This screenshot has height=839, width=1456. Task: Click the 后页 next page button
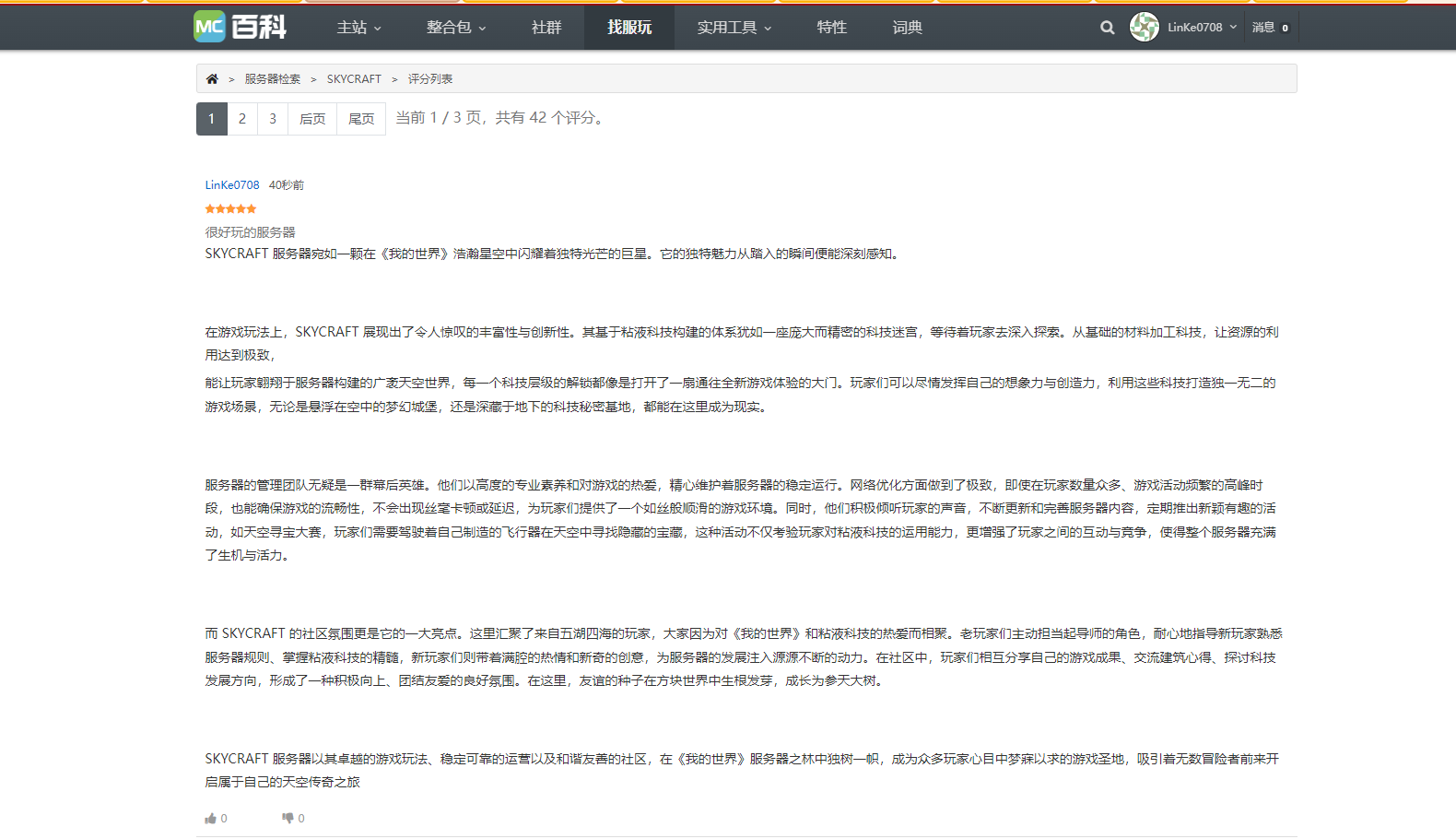(312, 119)
